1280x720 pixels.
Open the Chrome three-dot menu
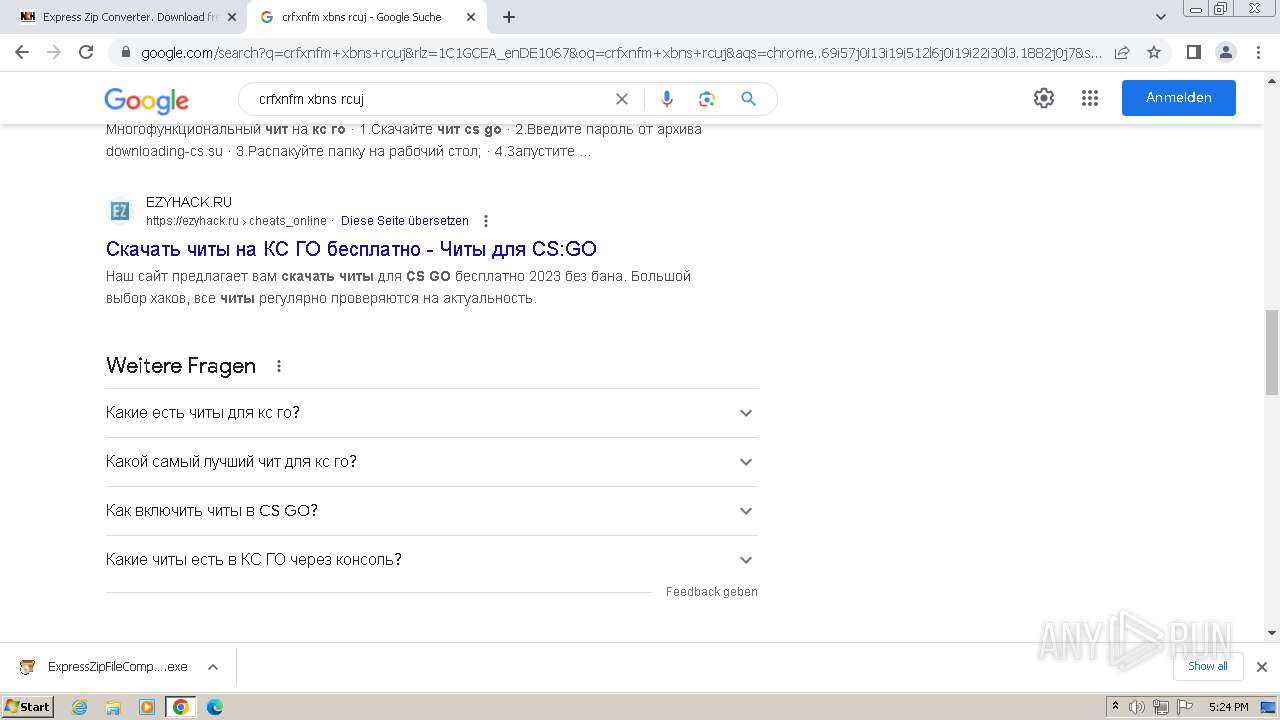click(1258, 52)
